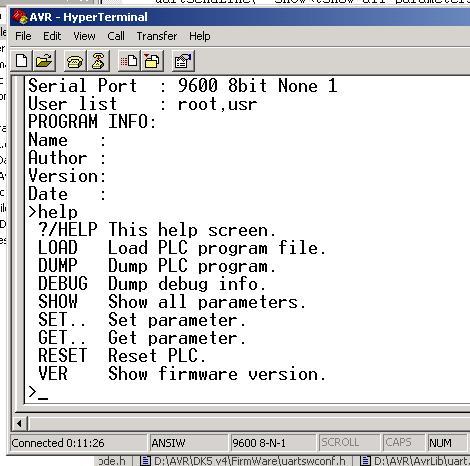Click the 'PROGRAM INFO:' line
Image resolution: width=470 pixels, height=466 pixels.
[92, 121]
